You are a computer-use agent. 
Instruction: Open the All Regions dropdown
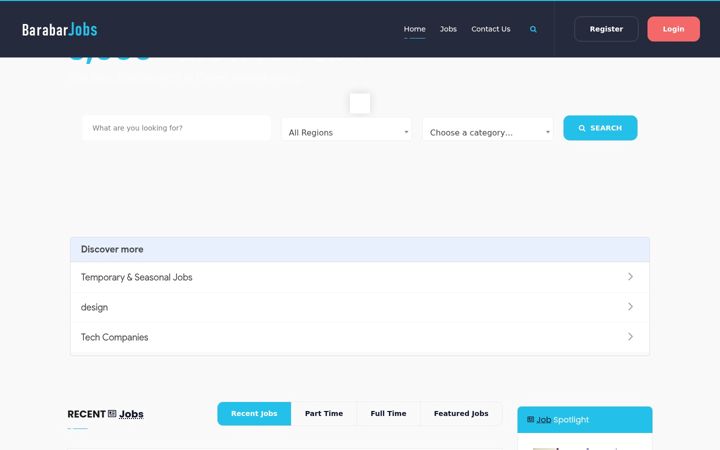[x=346, y=130]
